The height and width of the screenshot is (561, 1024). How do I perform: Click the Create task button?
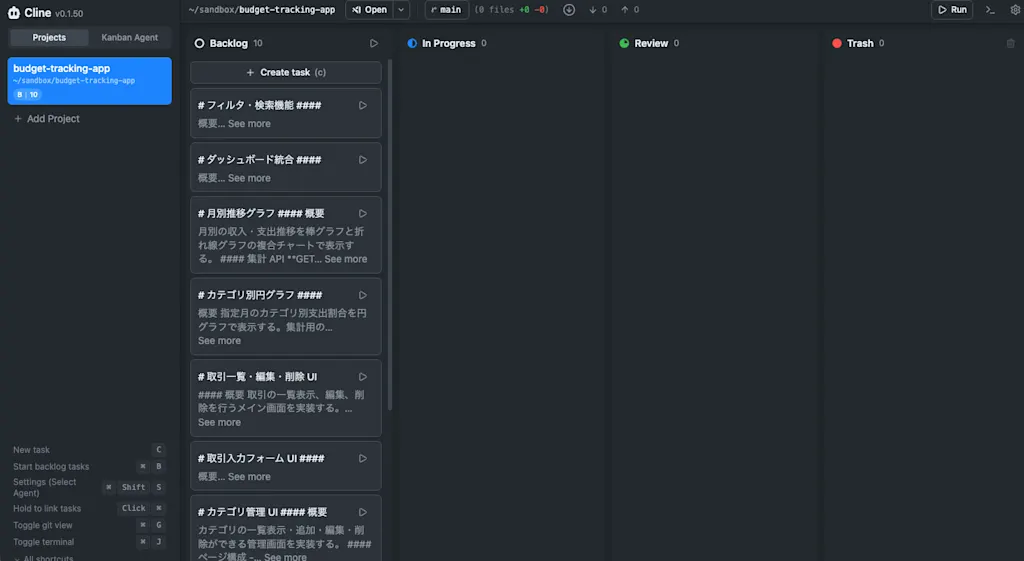tap(286, 72)
